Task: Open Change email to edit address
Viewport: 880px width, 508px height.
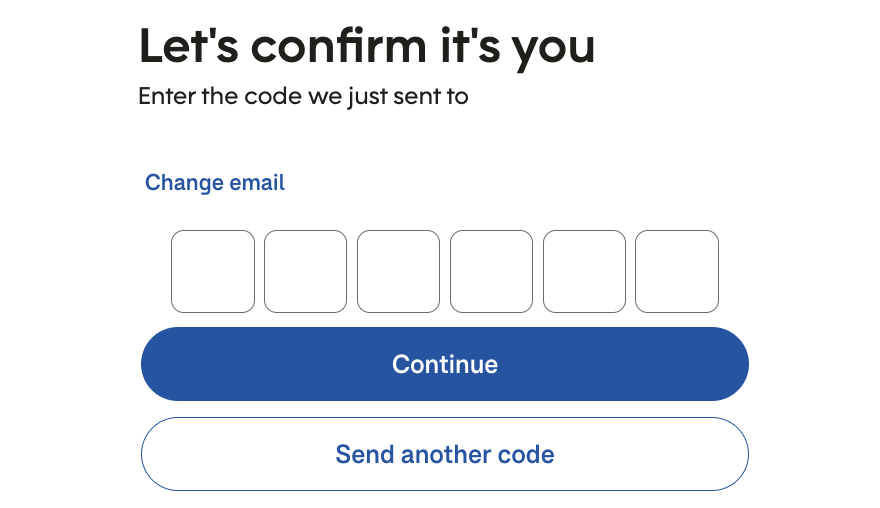Action: click(x=215, y=183)
